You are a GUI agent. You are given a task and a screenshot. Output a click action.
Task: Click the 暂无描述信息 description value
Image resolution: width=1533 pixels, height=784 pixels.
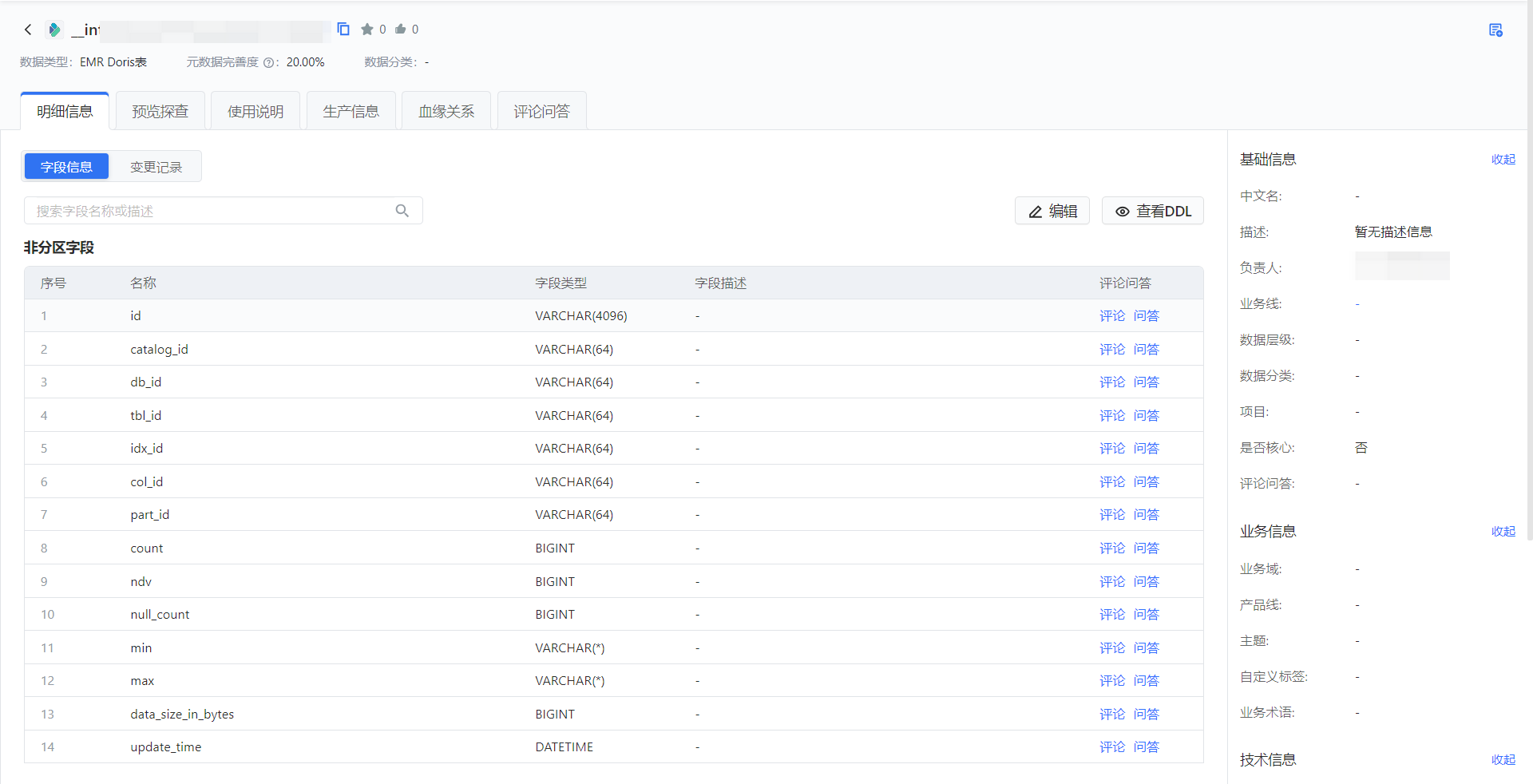[1394, 232]
